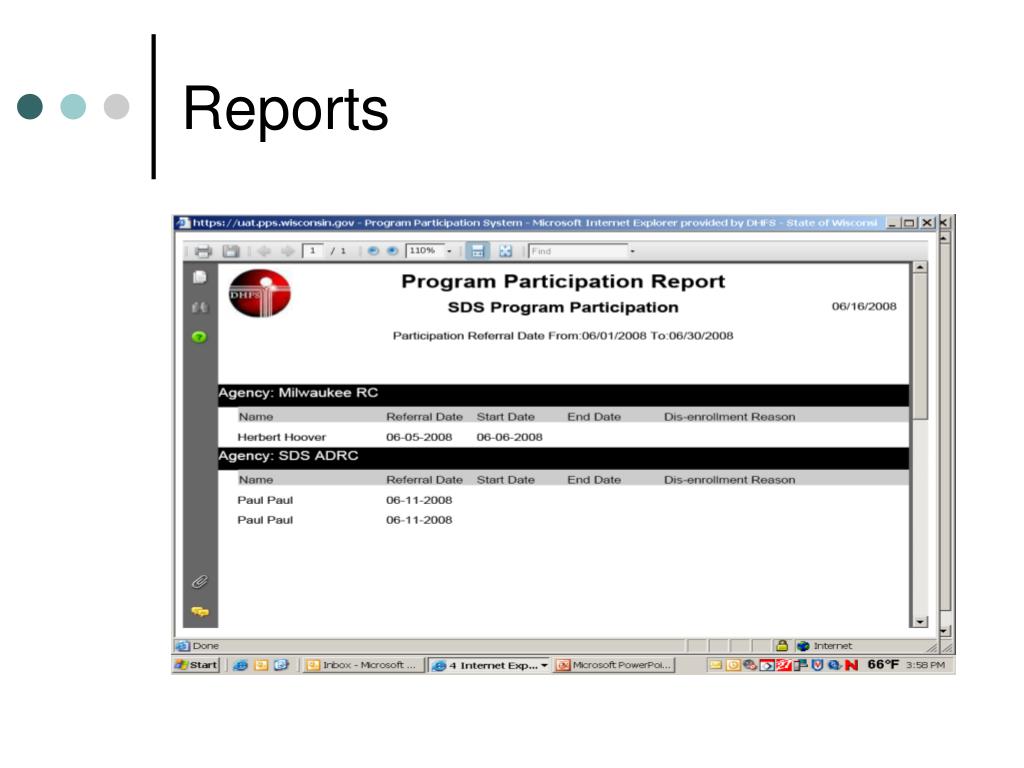Viewport: 1024px width, 768px height.
Task: Click the second 'Paul Paul' row name
Action: (265, 520)
